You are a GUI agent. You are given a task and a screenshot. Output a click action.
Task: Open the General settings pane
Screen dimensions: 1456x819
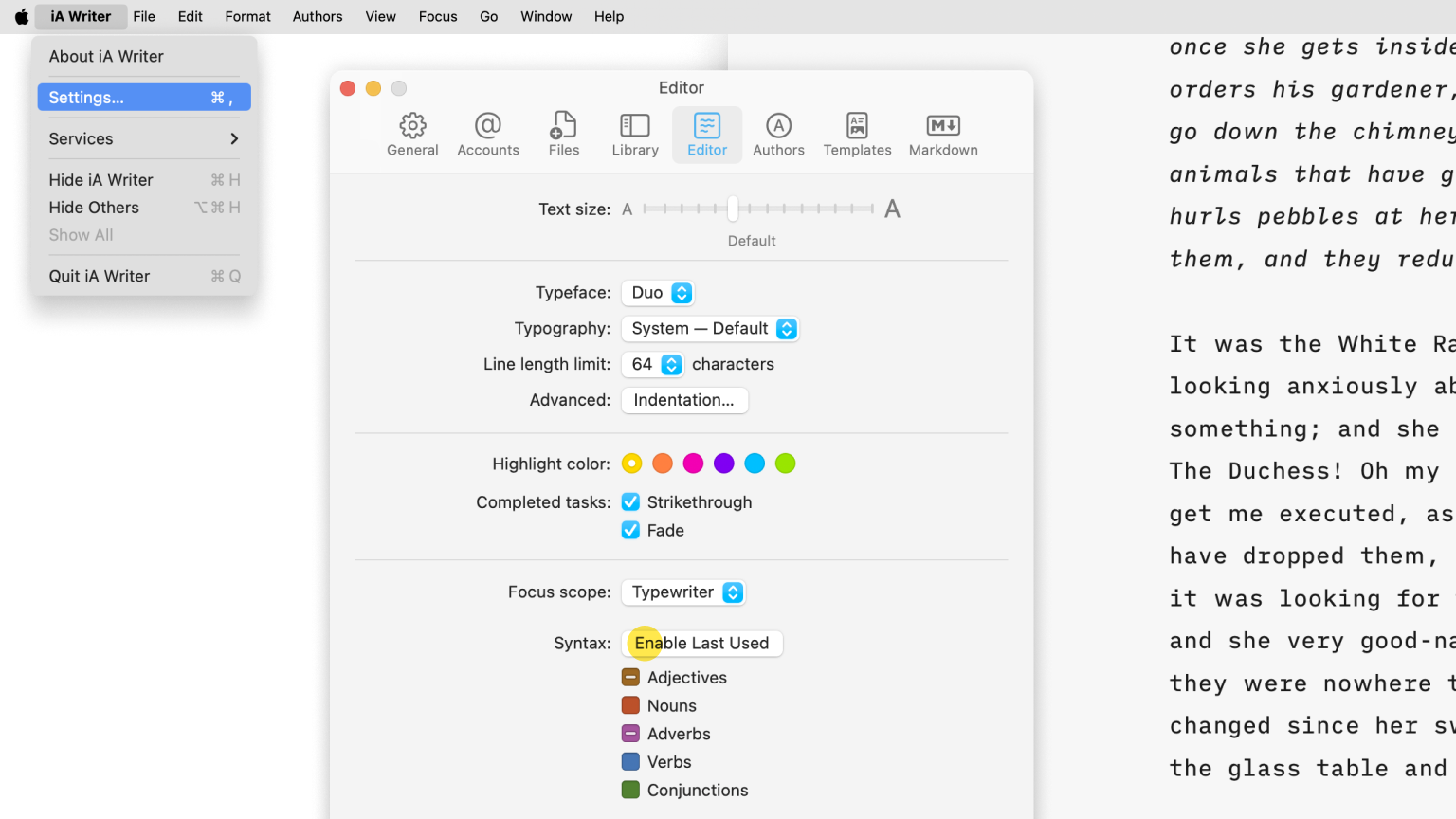pyautogui.click(x=412, y=135)
